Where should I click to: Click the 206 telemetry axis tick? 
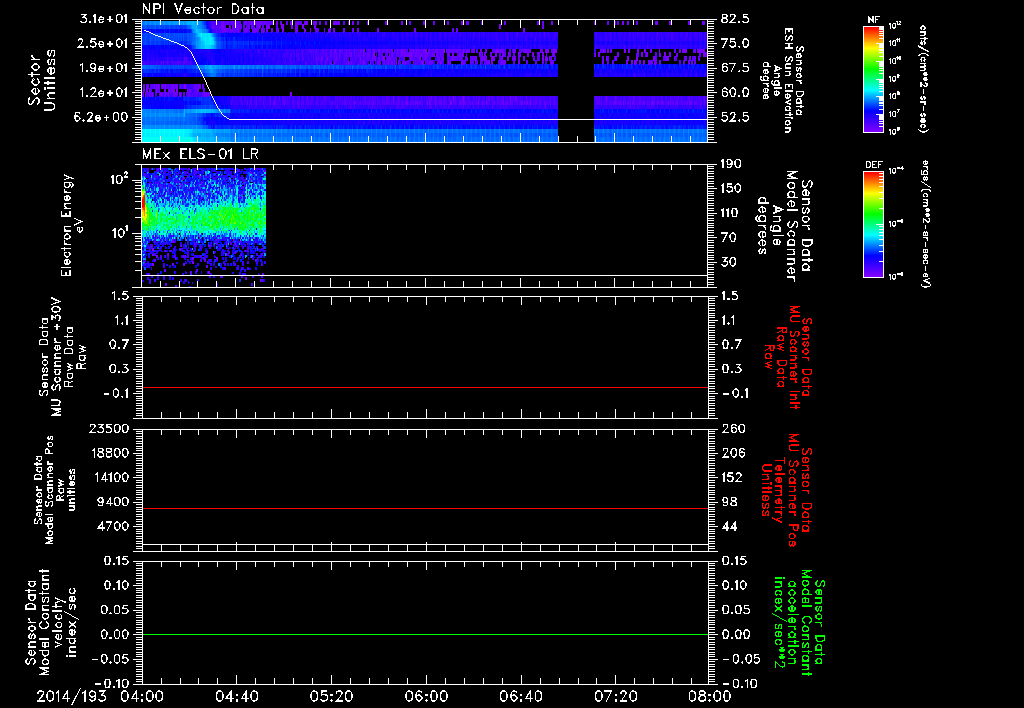(731, 453)
